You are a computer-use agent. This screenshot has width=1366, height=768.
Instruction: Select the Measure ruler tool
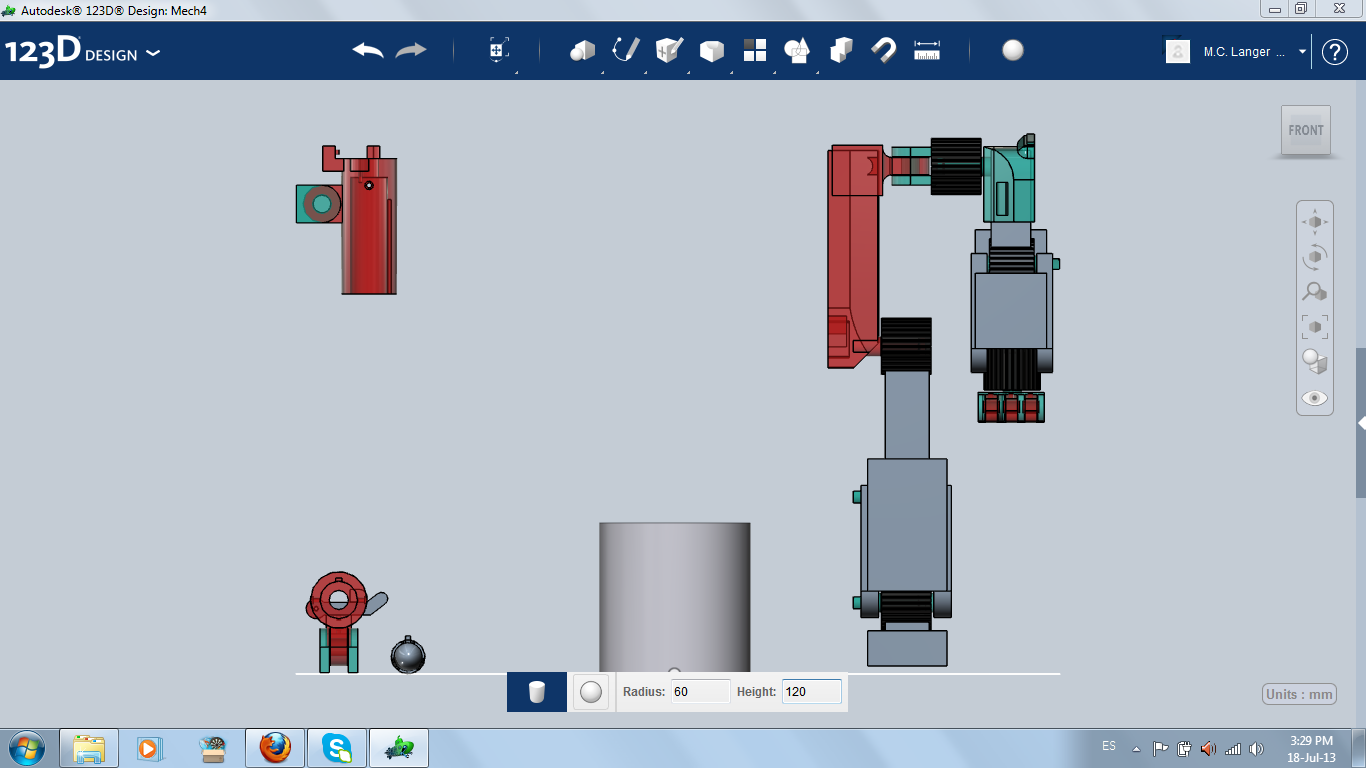coord(927,50)
